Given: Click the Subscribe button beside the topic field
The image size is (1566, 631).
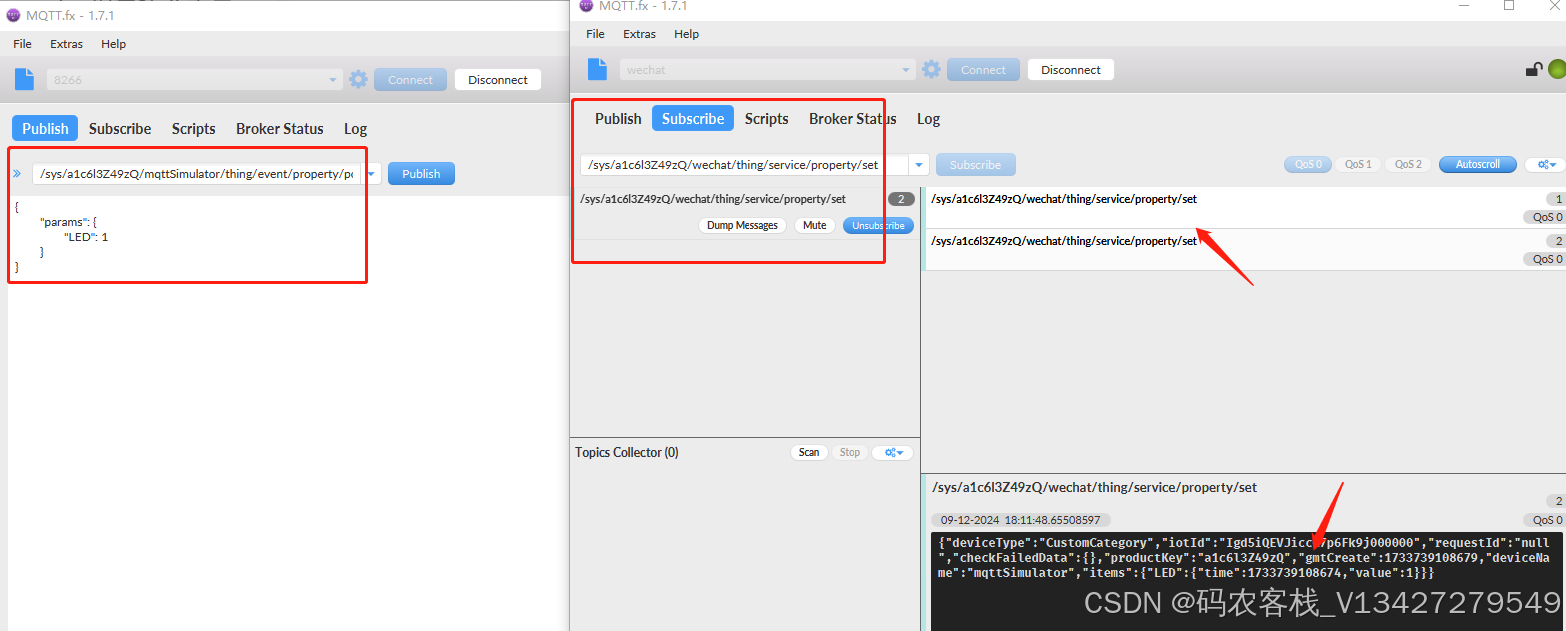Looking at the screenshot, I should [975, 164].
